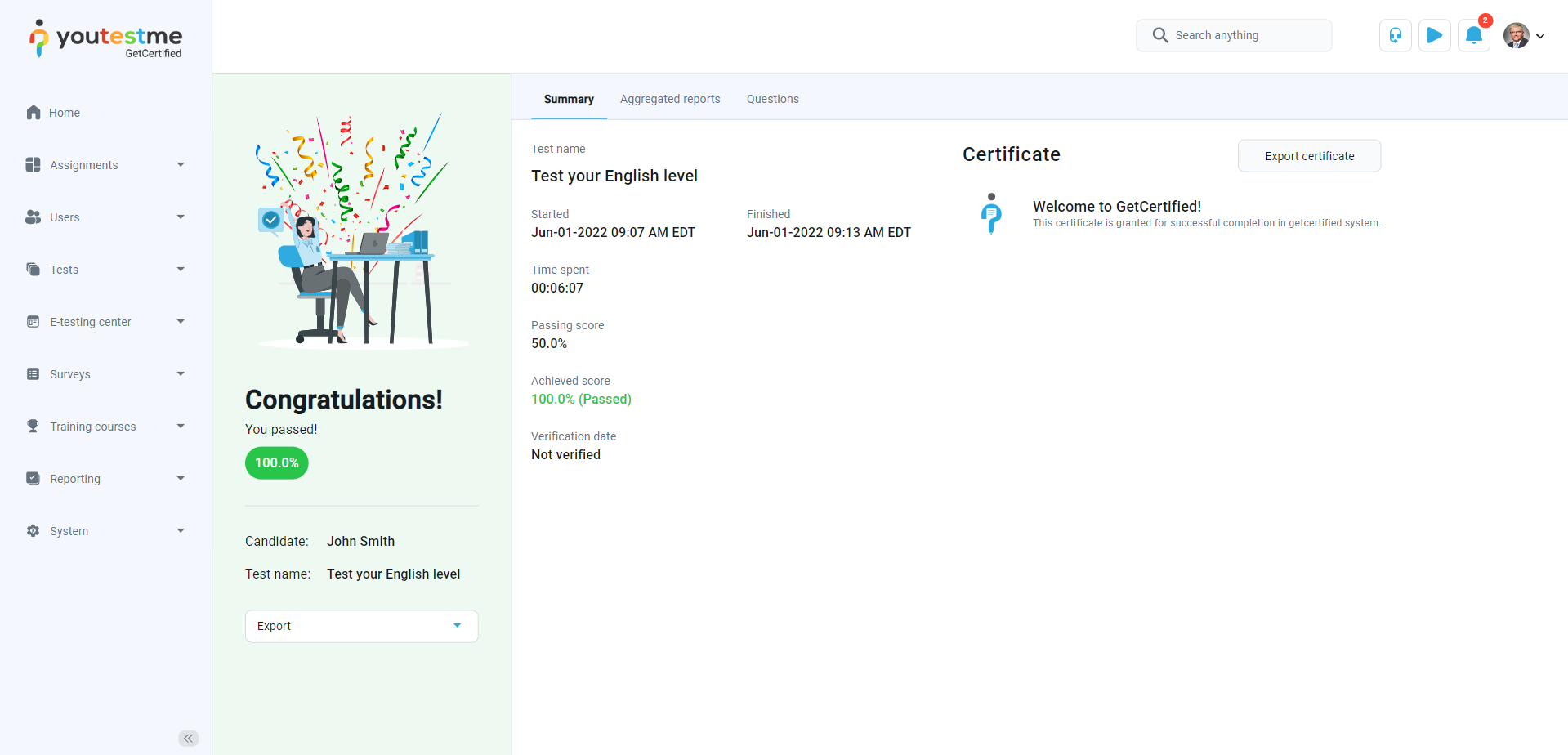This screenshot has width=1568, height=755.
Task: Click the Reporting sidebar icon
Action: (34, 479)
